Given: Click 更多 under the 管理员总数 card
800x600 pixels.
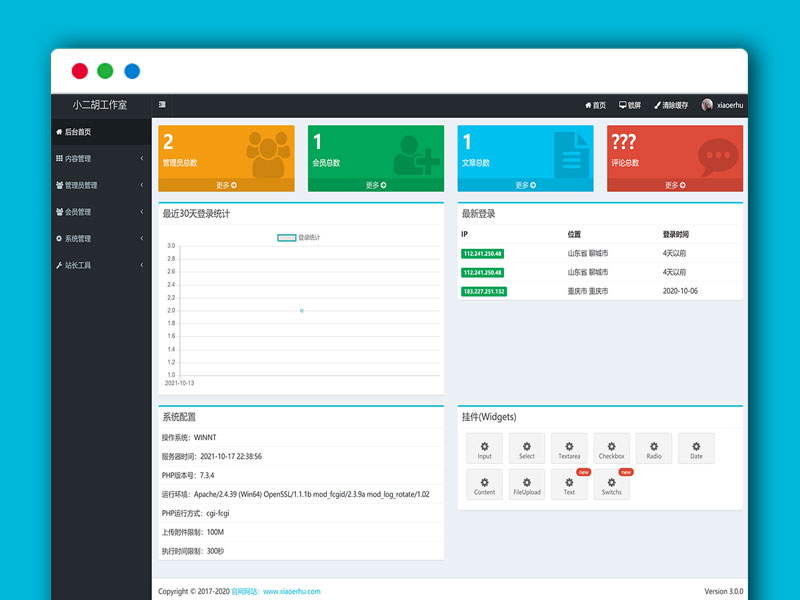Looking at the screenshot, I should click(226, 185).
